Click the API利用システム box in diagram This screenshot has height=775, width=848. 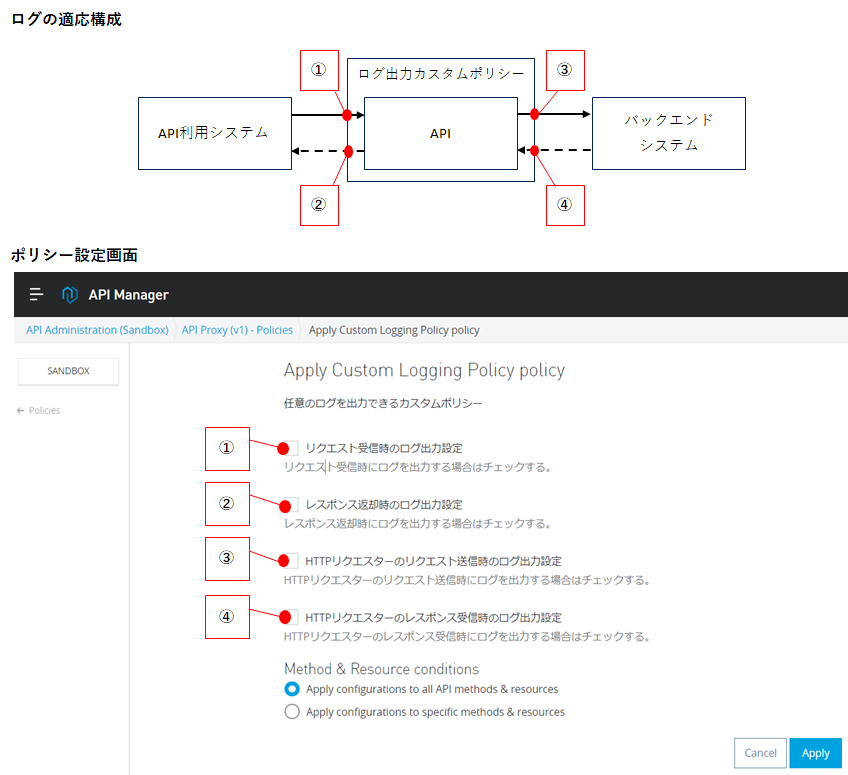[213, 132]
